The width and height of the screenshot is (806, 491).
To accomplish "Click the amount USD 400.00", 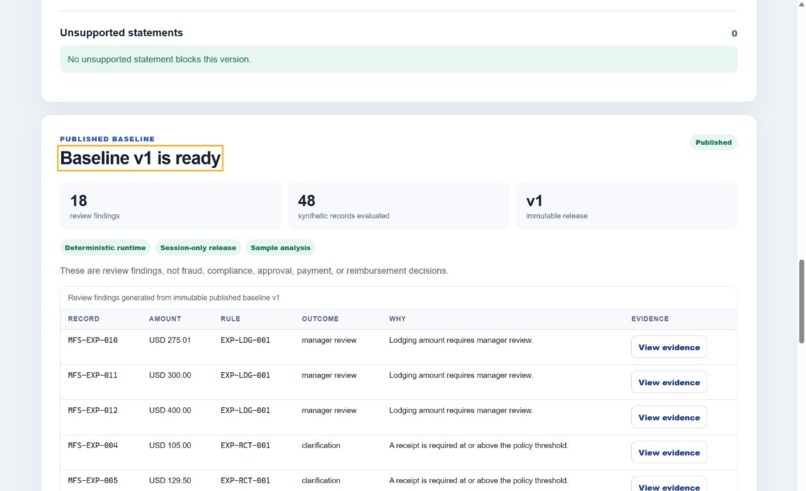I will [x=170, y=410].
